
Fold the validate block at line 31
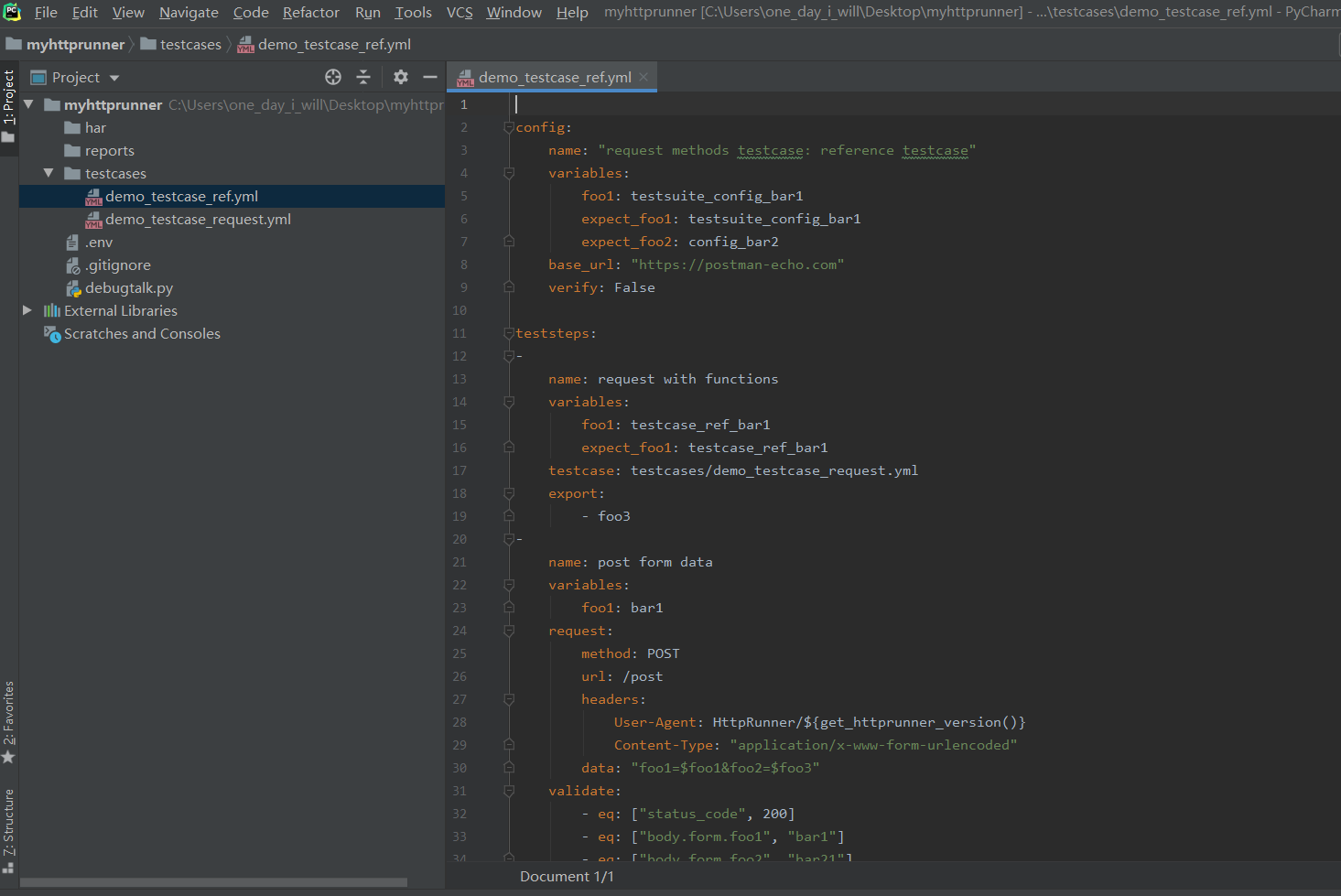509,791
